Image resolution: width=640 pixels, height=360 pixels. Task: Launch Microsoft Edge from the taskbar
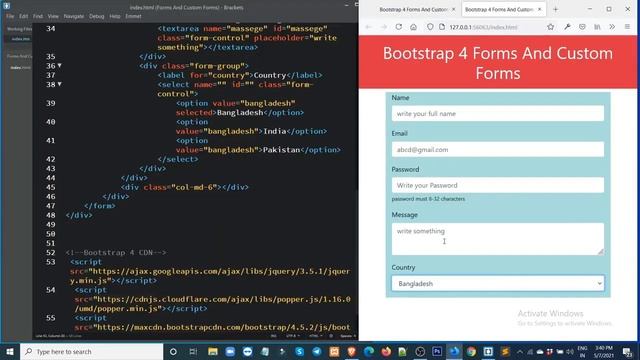[x=369, y=351]
